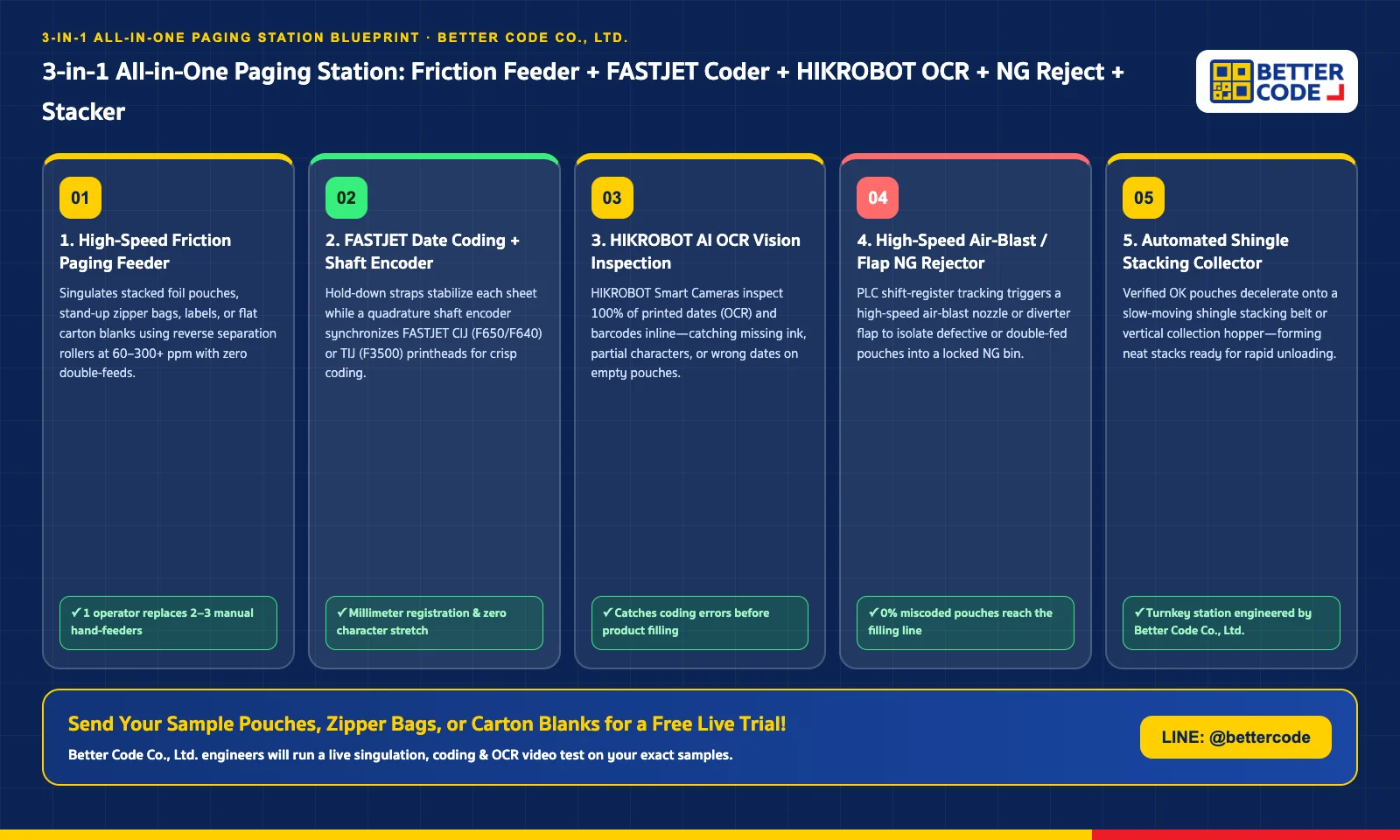
Task: Click 'Send Your Sample Pouches' banner headline
Action: pos(427,724)
